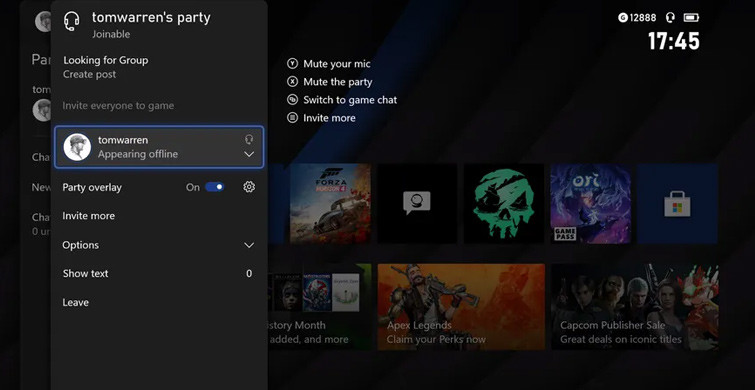The height and width of the screenshot is (390, 755).
Task: Click the Switch to game chat label
Action: 351,100
